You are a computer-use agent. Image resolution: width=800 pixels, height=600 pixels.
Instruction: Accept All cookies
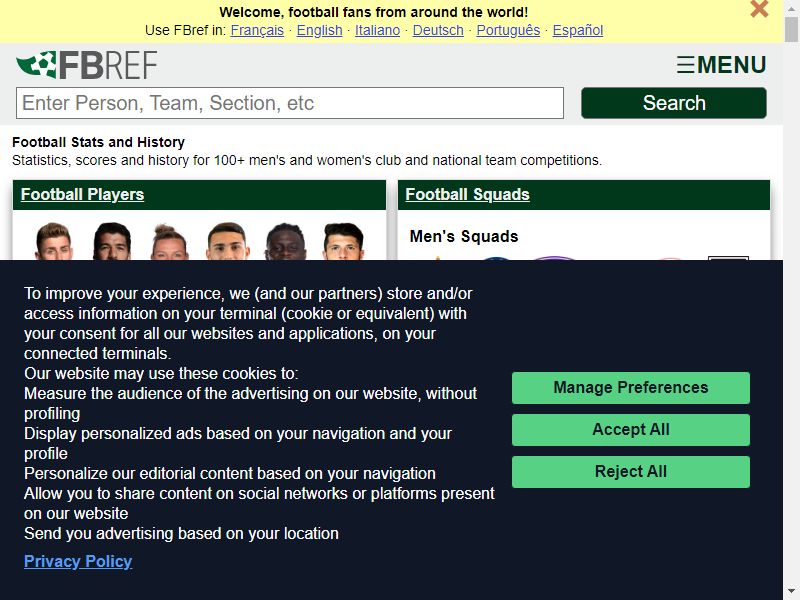pyautogui.click(x=631, y=430)
